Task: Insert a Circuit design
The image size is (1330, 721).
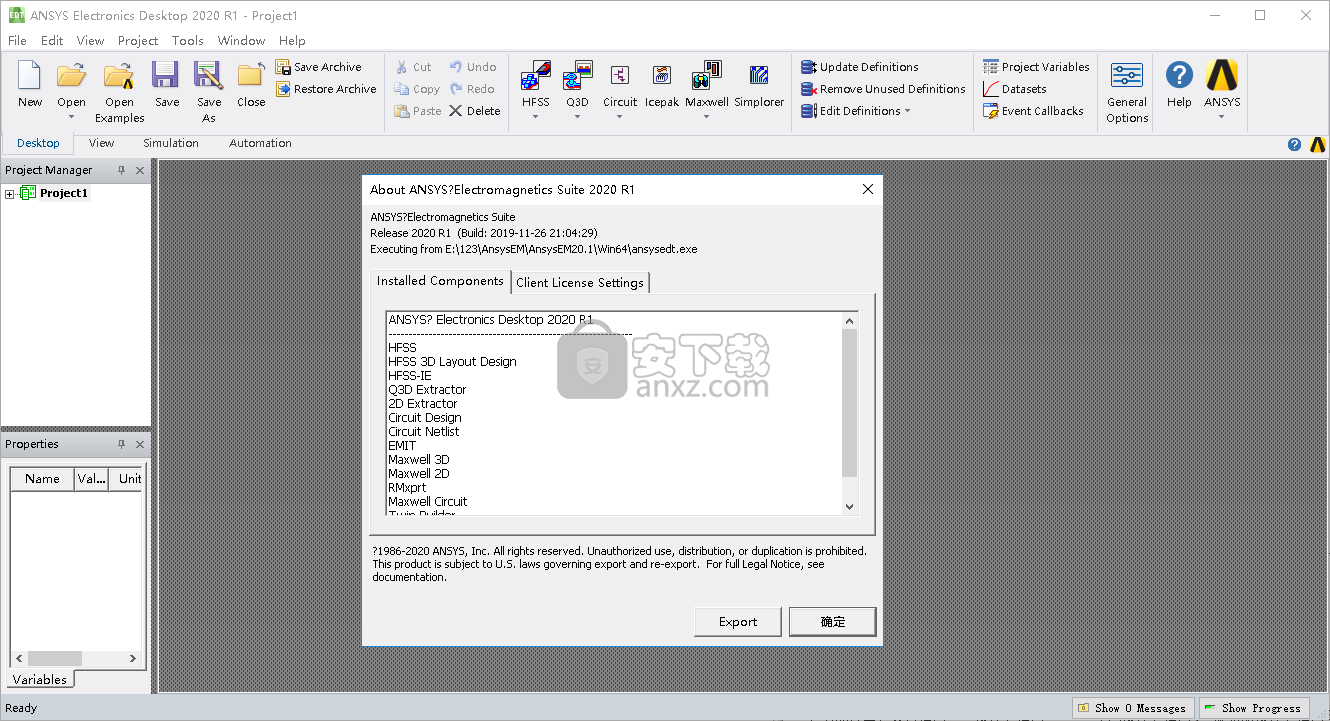Action: (x=620, y=84)
